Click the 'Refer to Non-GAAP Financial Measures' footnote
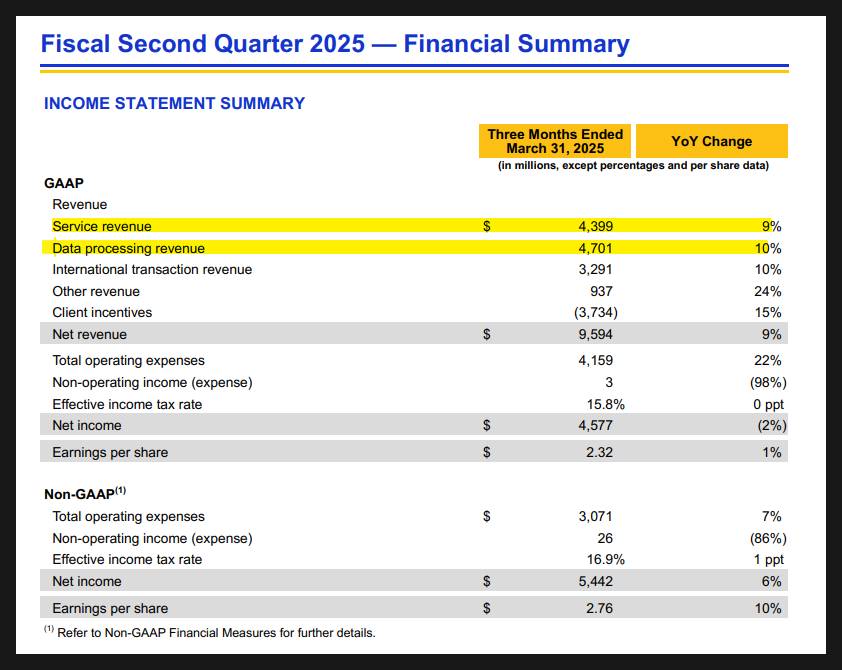 pyautogui.click(x=210, y=632)
